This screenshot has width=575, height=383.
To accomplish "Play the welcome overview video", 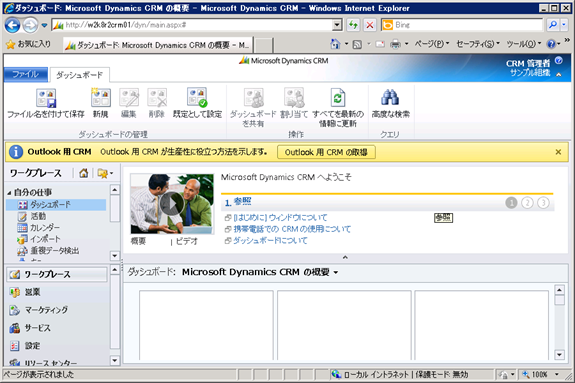I will pyautogui.click(x=172, y=204).
